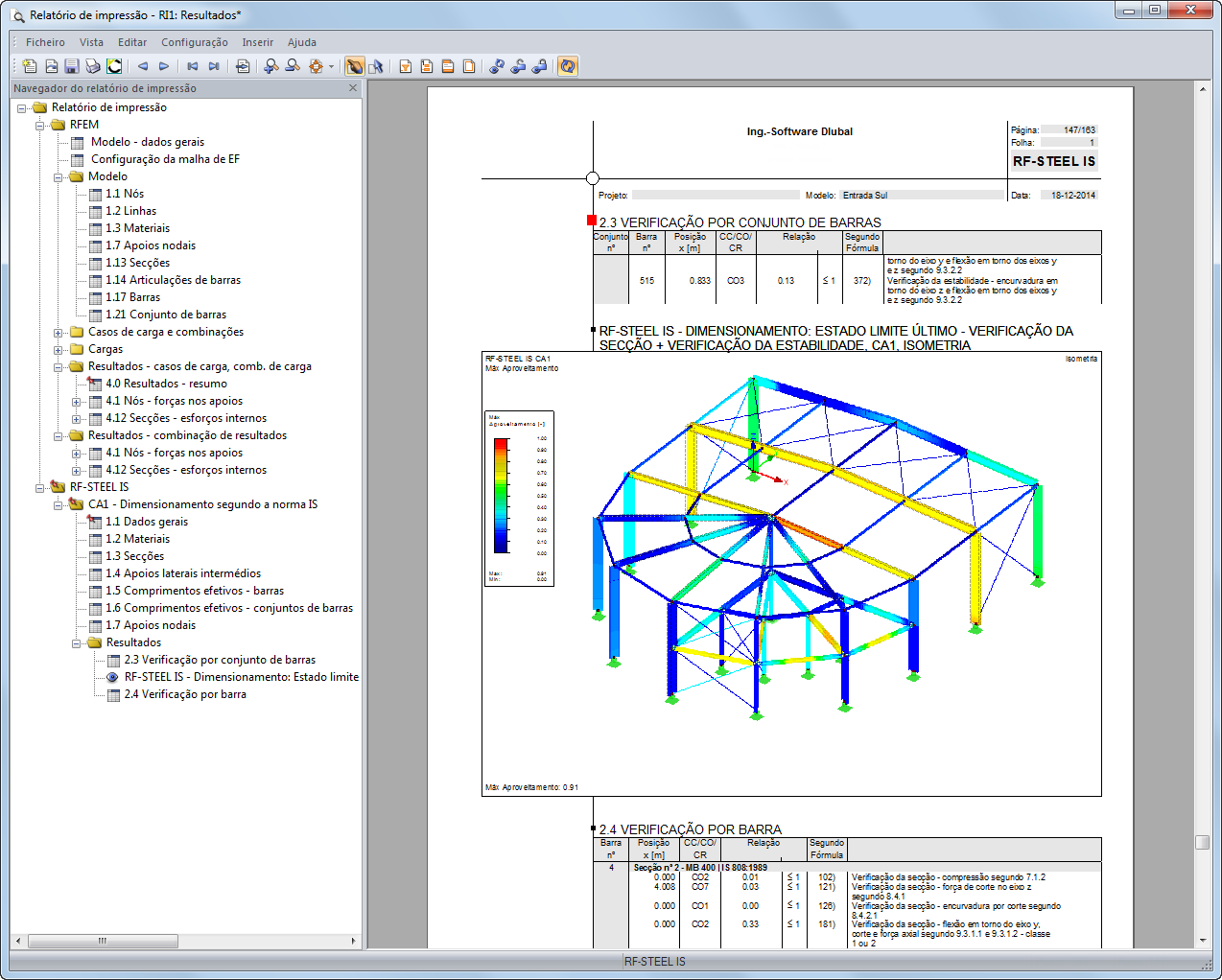The height and width of the screenshot is (980, 1222).
Task: Click the orange fit-to-view zoom icon
Action: pos(316,66)
